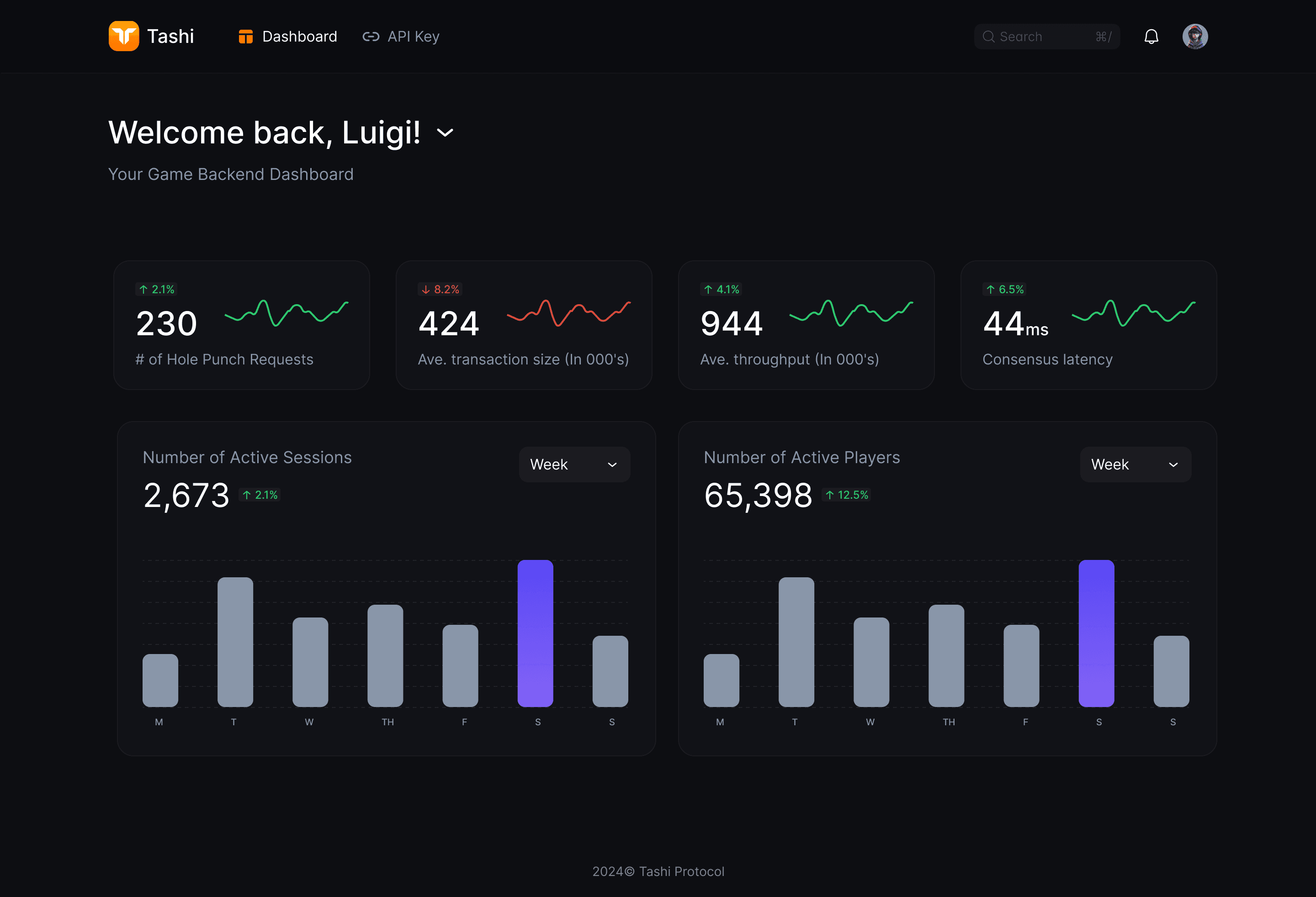Image resolution: width=1316 pixels, height=897 pixels.
Task: Click the Dashboard nav icon
Action: pyautogui.click(x=246, y=37)
